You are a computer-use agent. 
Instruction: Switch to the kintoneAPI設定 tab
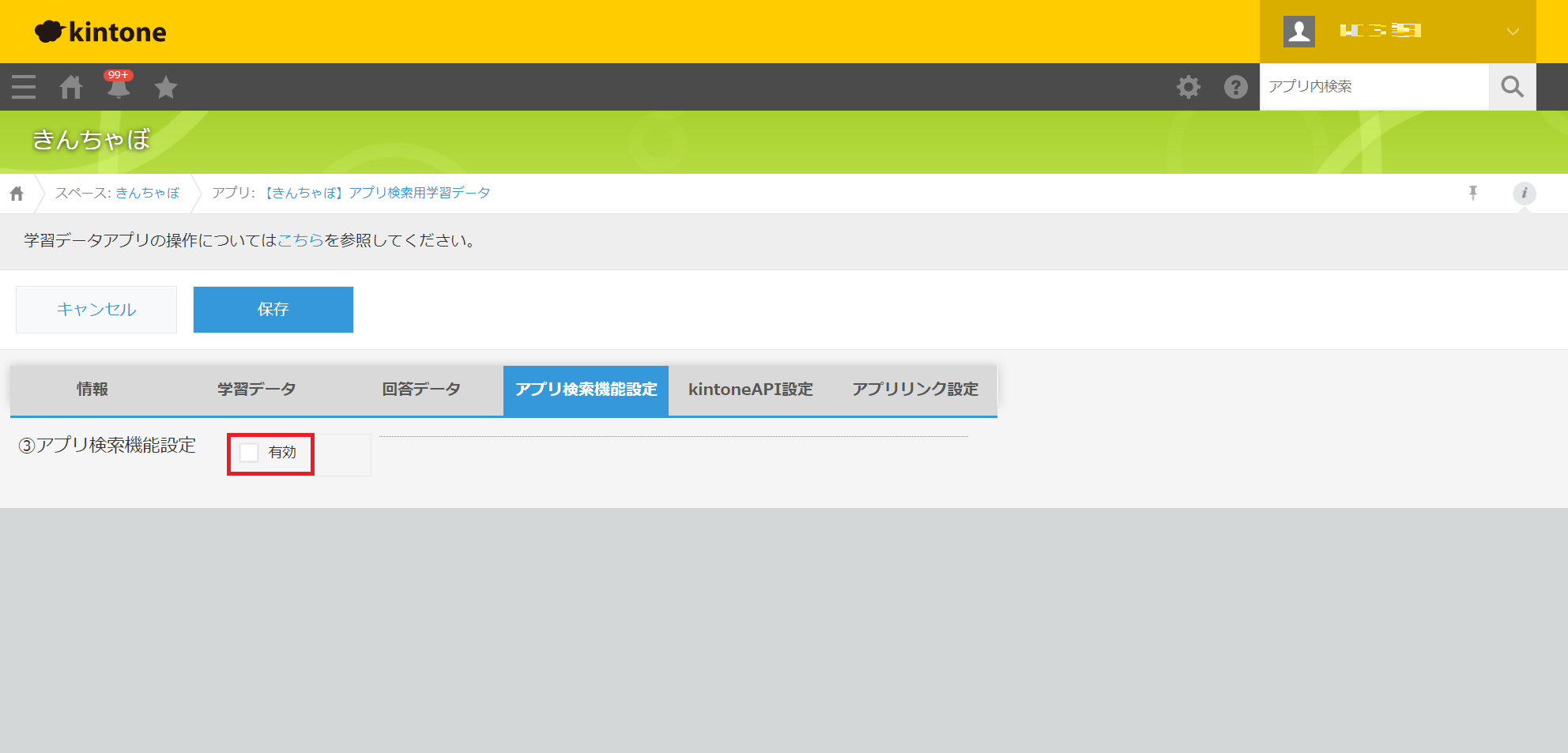point(750,390)
